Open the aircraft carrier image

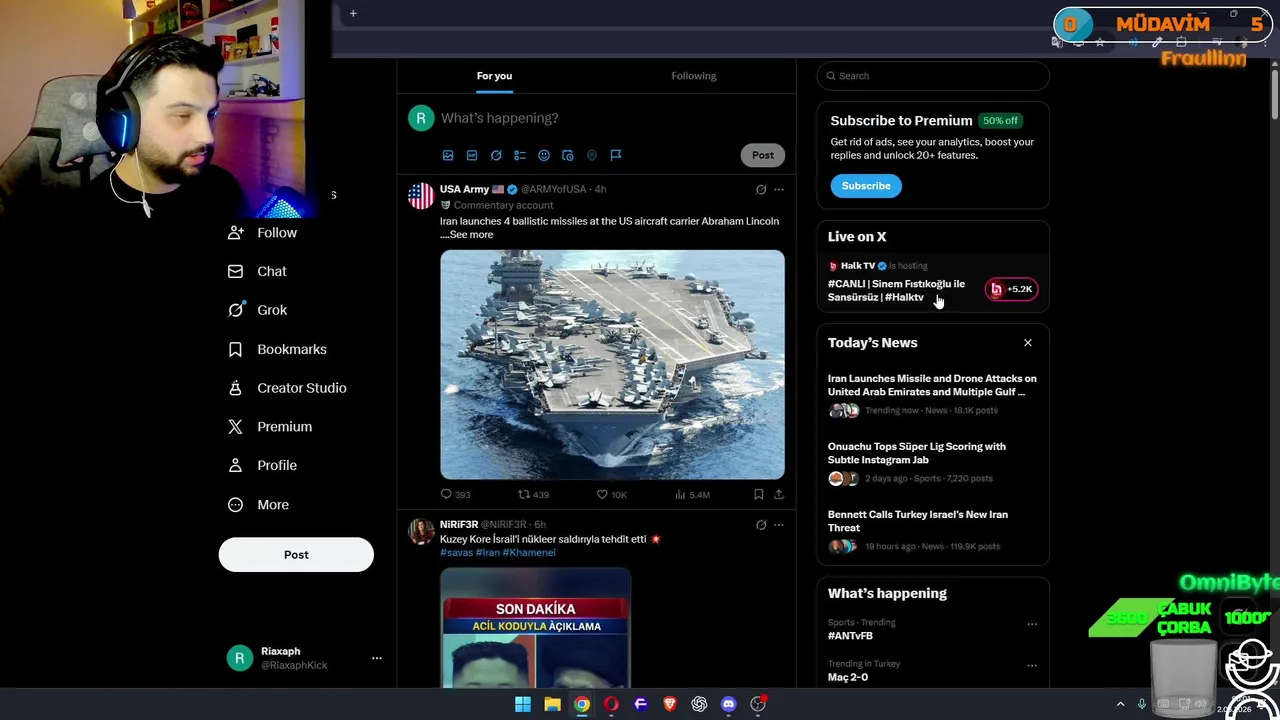[x=612, y=365]
